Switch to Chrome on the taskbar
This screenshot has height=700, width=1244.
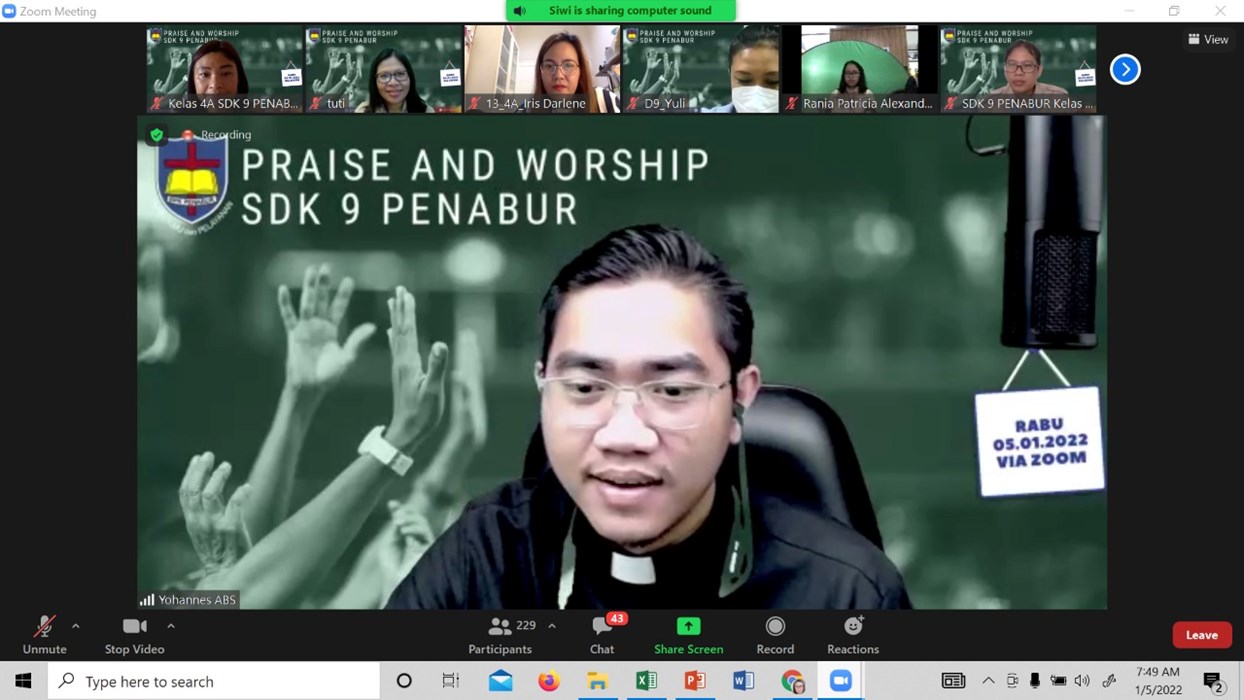(x=792, y=681)
